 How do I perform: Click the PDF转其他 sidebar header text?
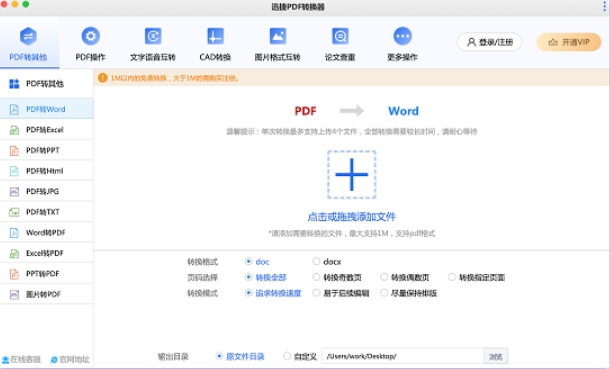45,84
